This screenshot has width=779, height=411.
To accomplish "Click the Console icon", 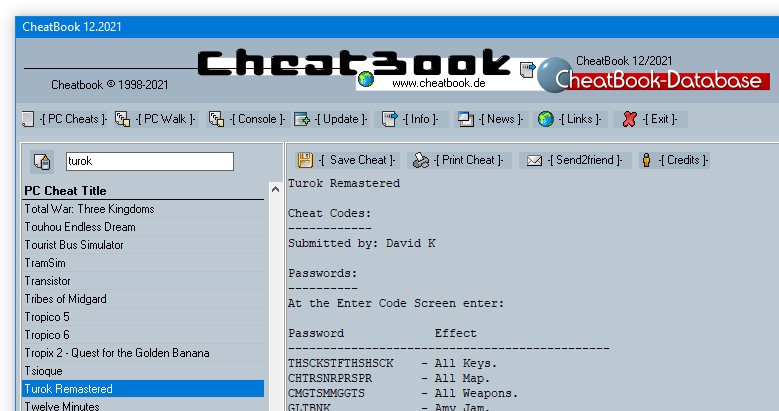I will coord(216,119).
